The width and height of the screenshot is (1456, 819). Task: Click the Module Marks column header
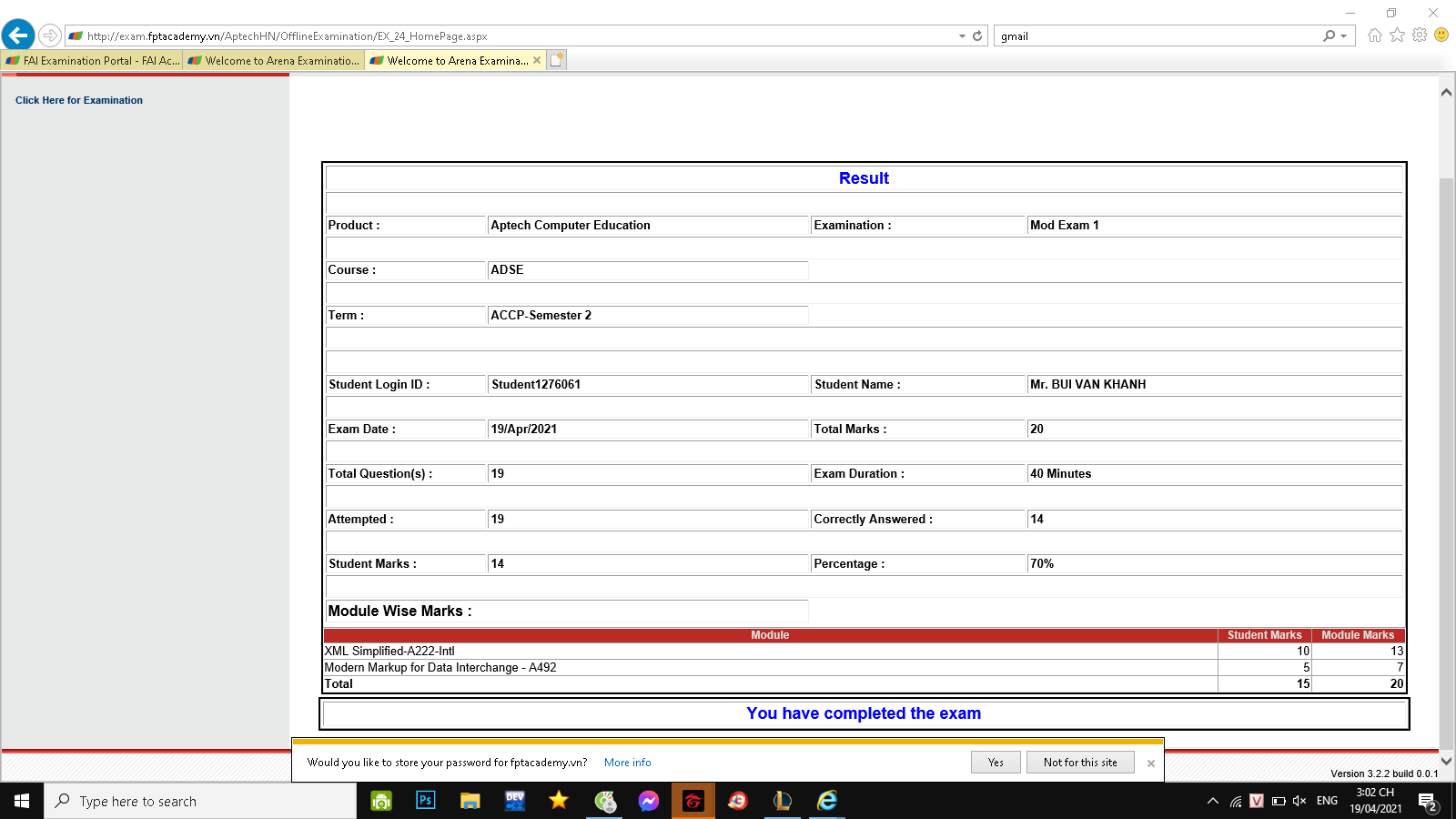(1358, 635)
